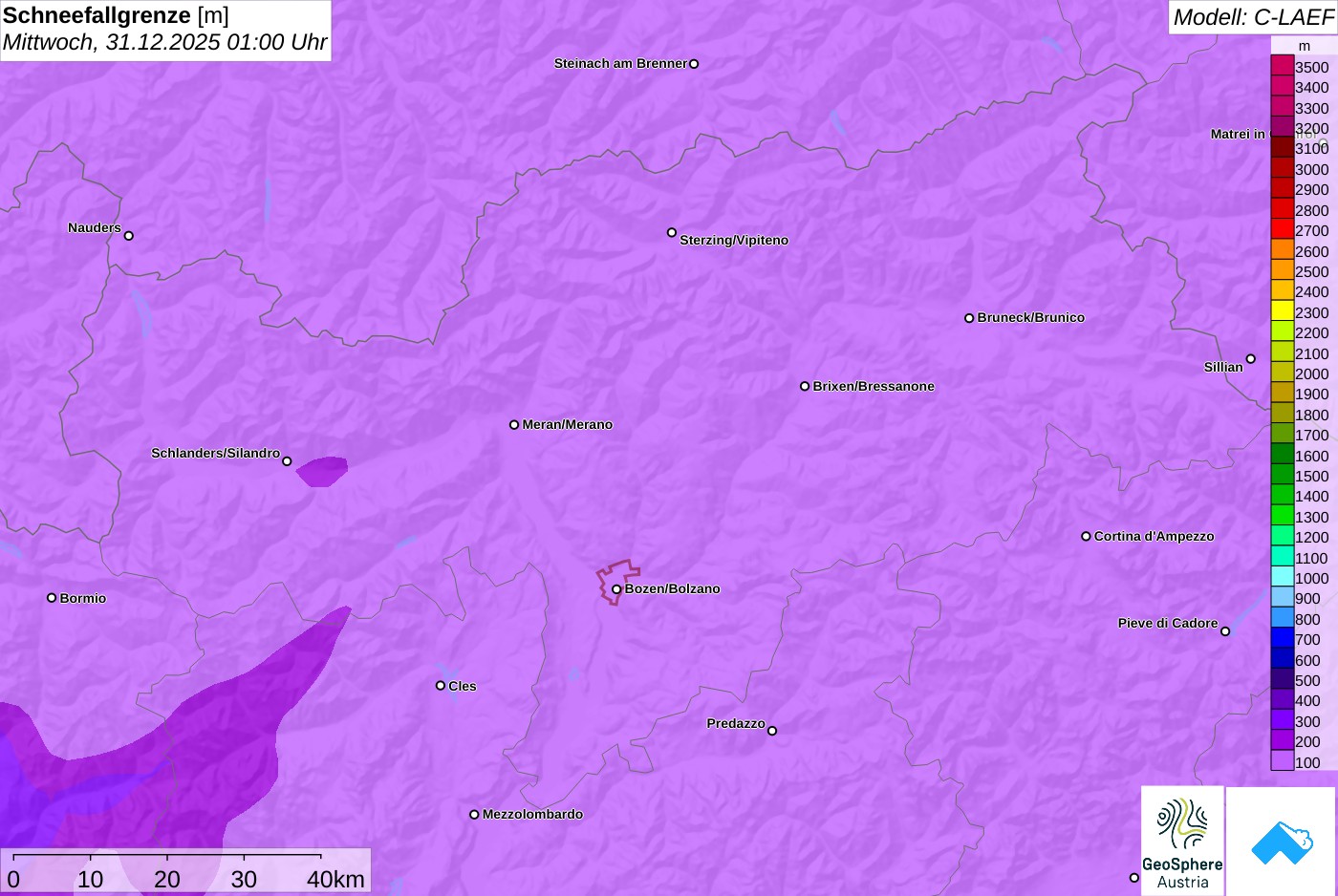Image resolution: width=1338 pixels, height=896 pixels.
Task: Click the 'Modell: C-LAEF' label
Action: [x=1253, y=17]
